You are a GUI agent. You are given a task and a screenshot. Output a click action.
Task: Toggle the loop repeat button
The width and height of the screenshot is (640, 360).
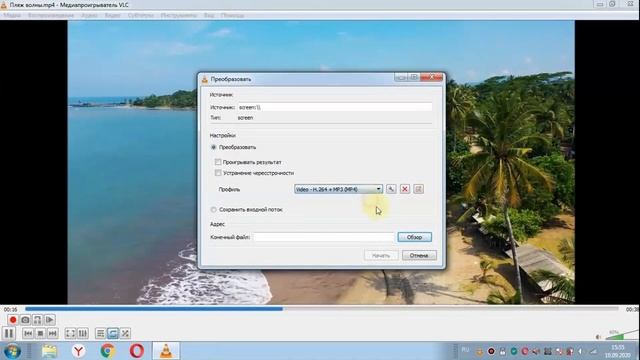click(x=113, y=333)
